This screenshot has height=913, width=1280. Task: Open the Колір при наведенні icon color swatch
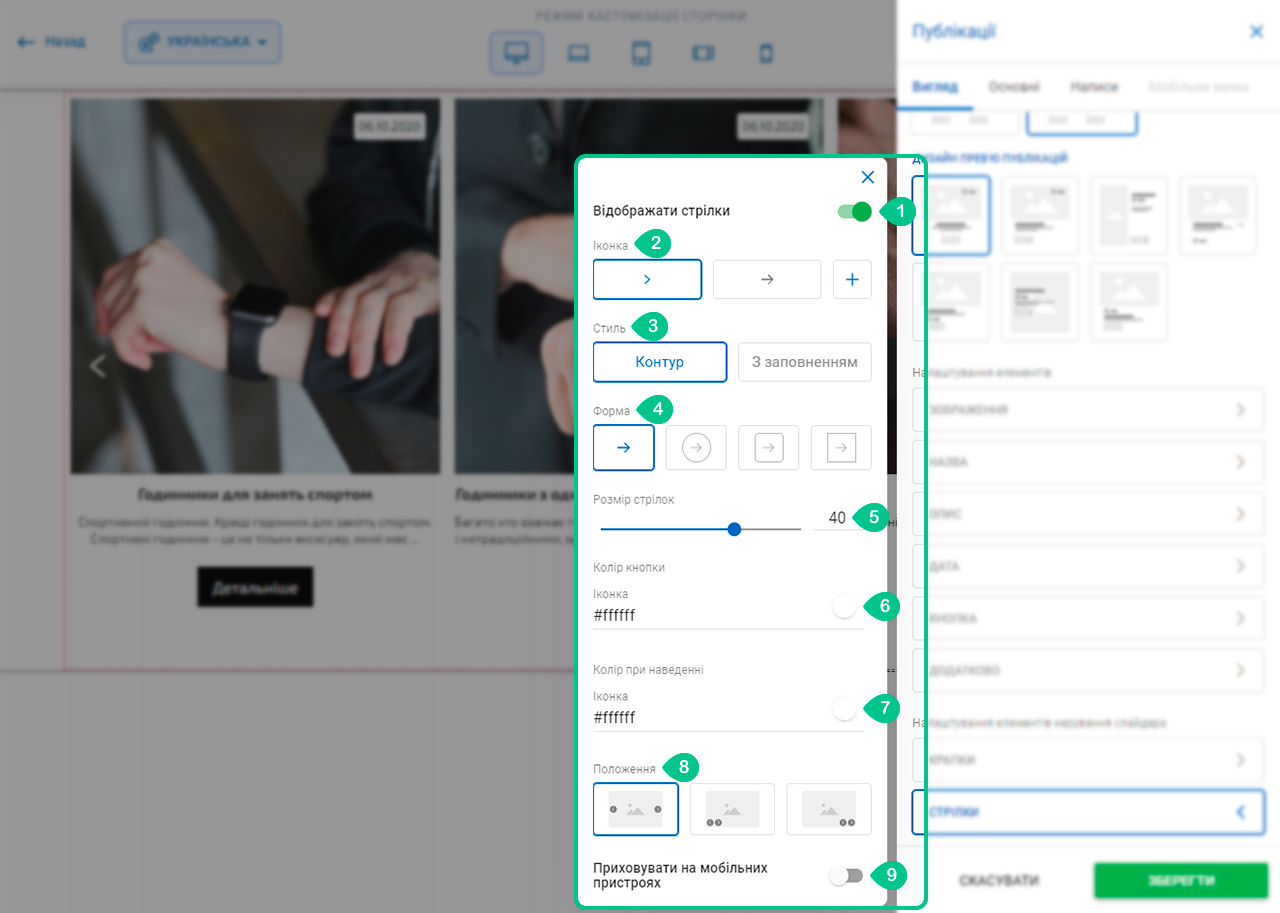click(x=845, y=708)
